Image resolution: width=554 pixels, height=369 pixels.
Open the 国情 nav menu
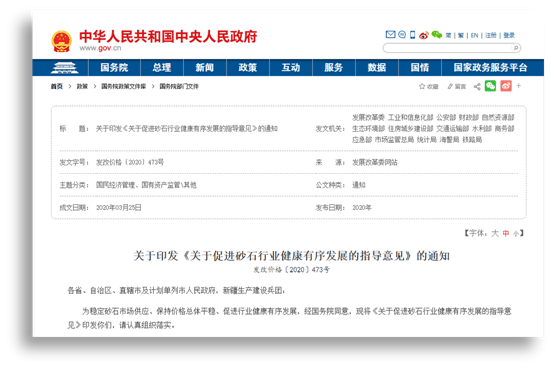pos(420,68)
